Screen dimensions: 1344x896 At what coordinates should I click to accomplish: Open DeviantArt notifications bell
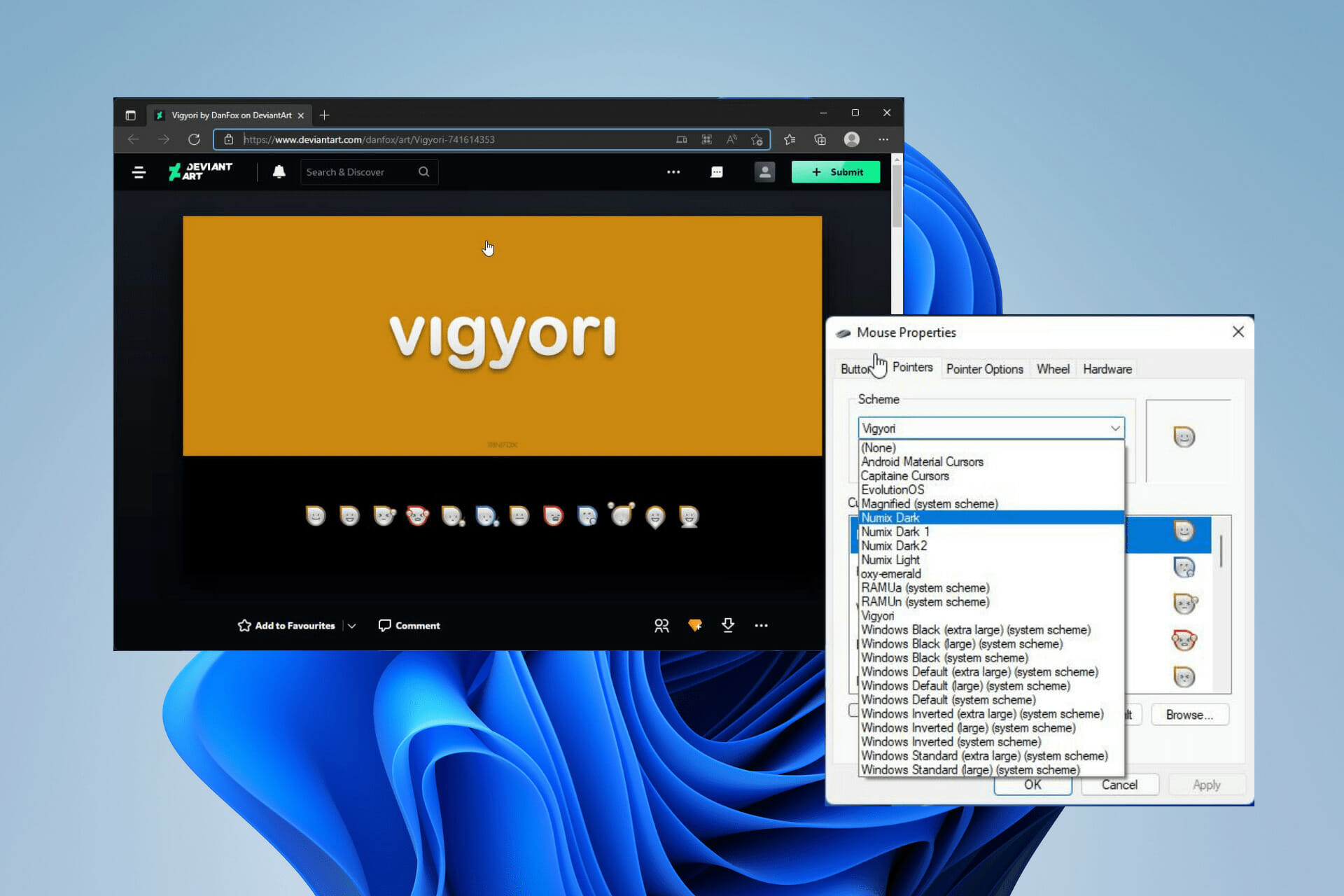tap(279, 171)
